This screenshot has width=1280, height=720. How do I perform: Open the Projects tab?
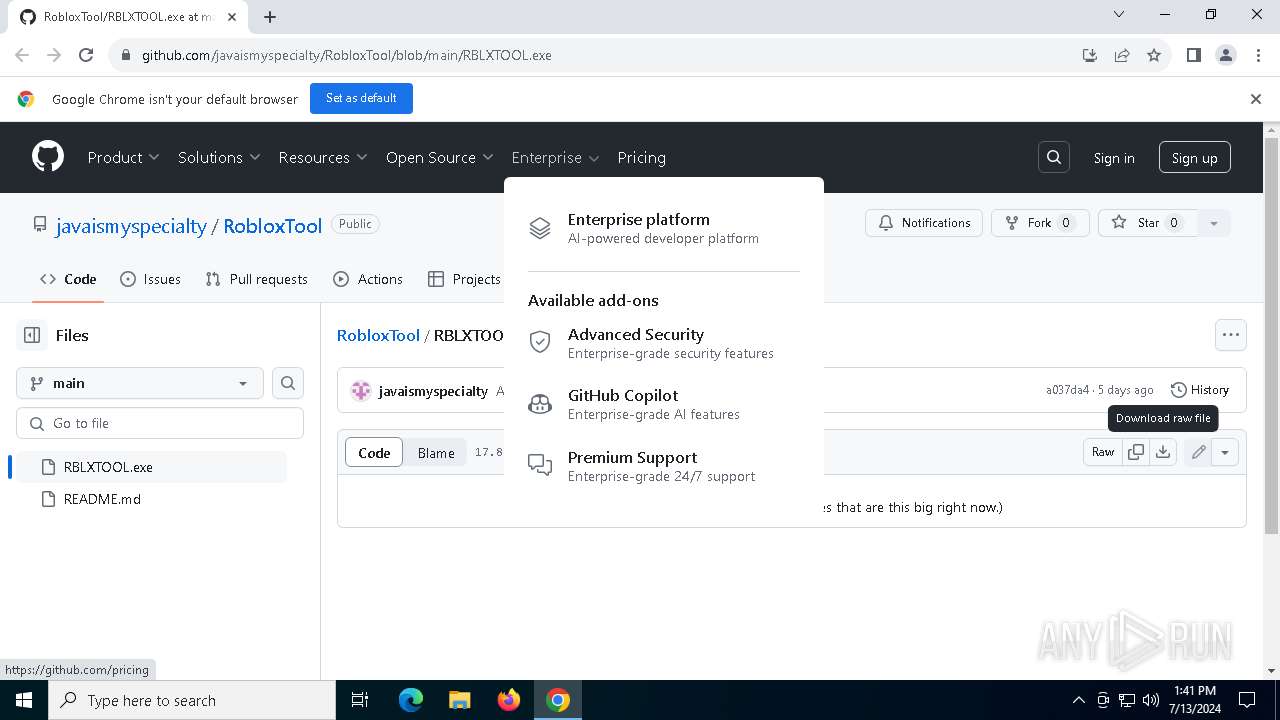(x=463, y=279)
